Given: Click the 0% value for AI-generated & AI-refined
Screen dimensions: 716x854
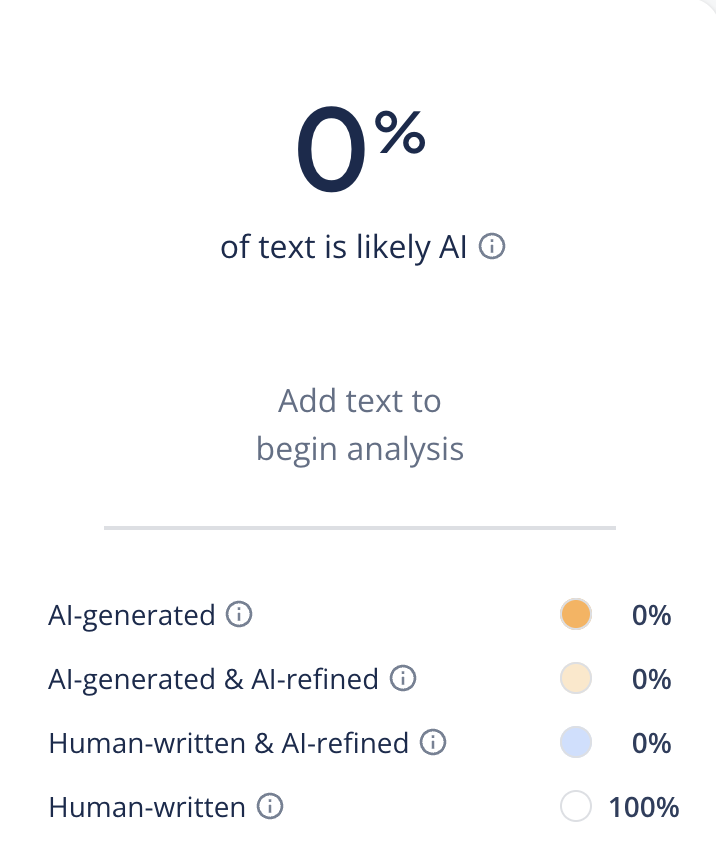Looking at the screenshot, I should click(x=651, y=679).
